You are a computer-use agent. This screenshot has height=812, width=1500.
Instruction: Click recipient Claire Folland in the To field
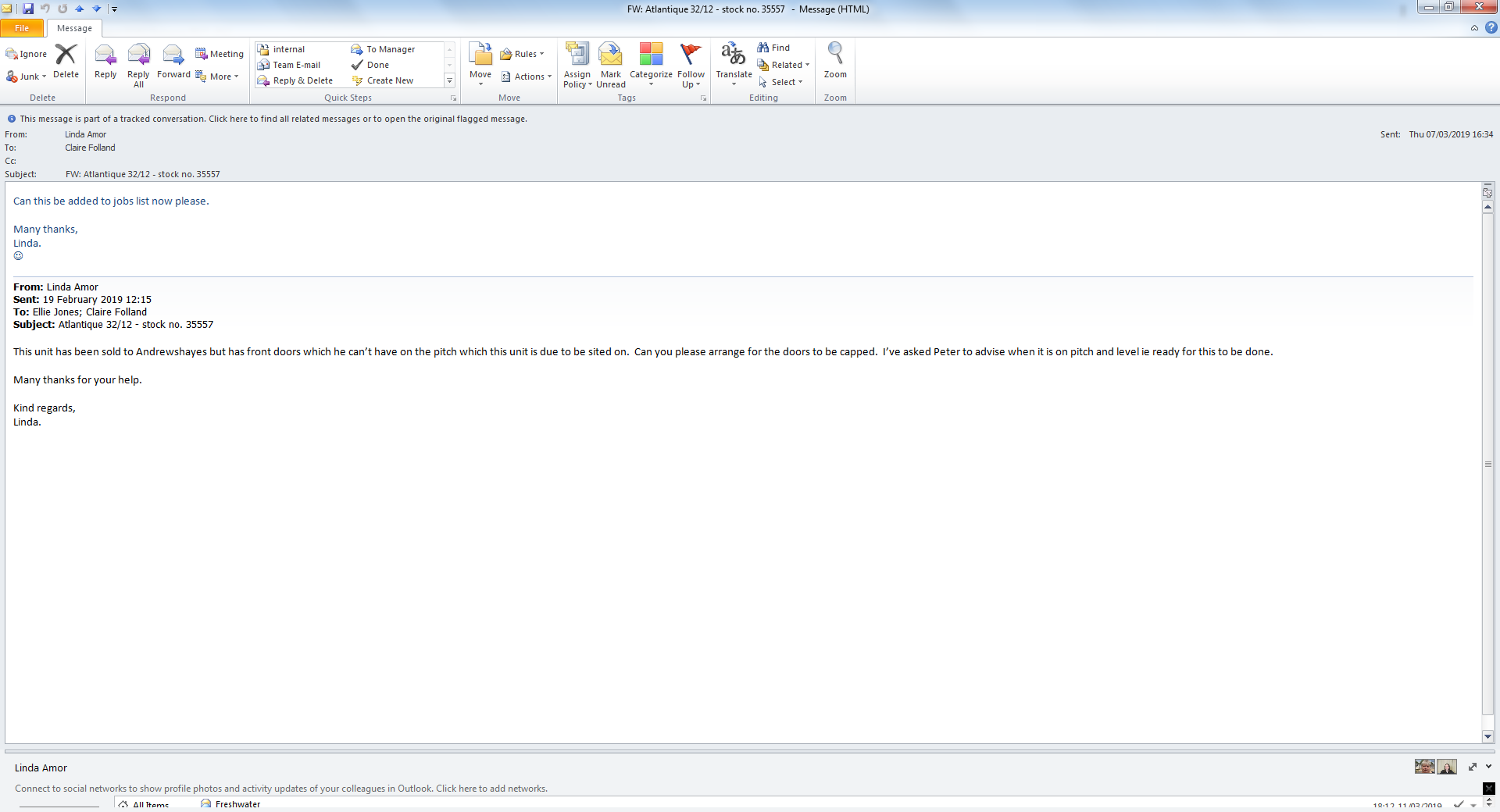[90, 148]
